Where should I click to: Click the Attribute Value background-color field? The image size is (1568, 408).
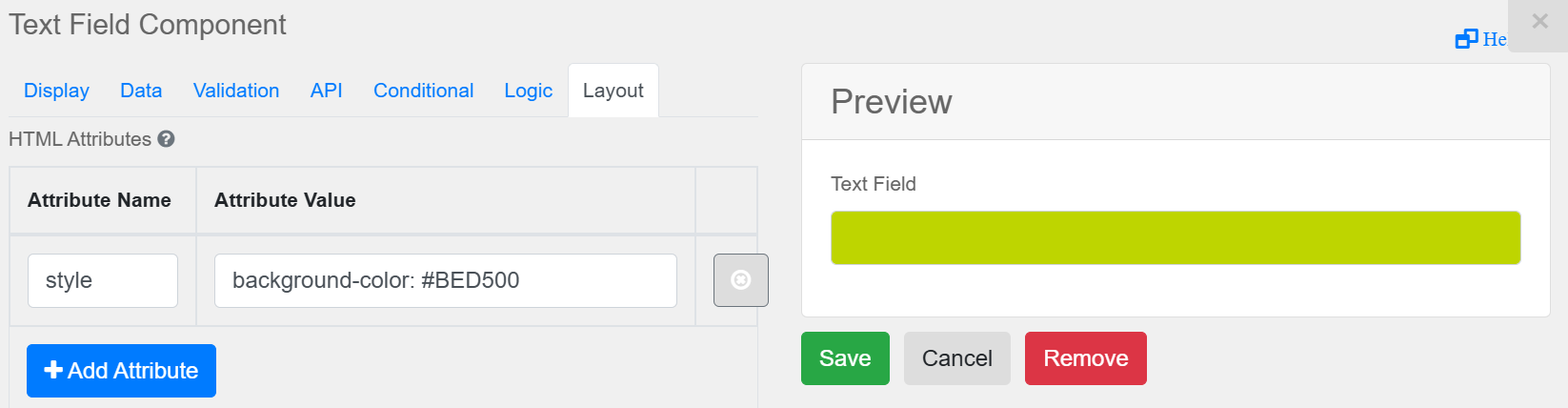(x=445, y=280)
